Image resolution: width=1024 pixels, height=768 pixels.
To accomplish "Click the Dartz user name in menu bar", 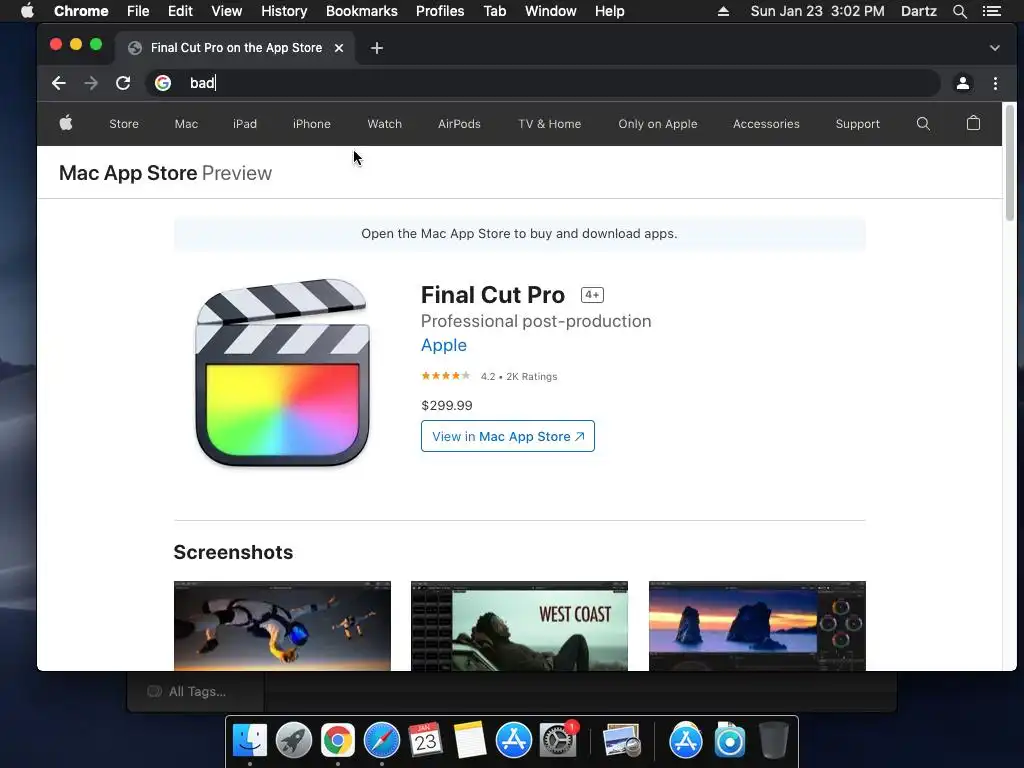I will click(918, 11).
